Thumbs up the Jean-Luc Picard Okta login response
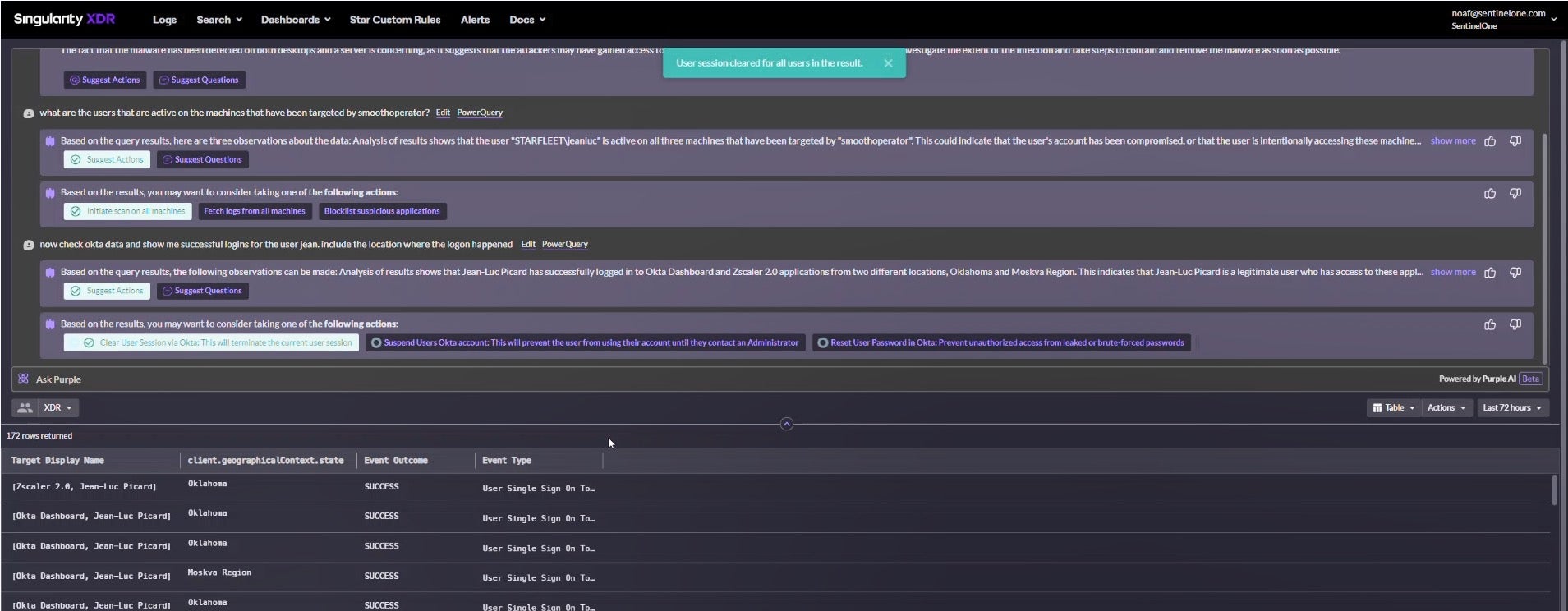1568x611 pixels. tap(1489, 273)
